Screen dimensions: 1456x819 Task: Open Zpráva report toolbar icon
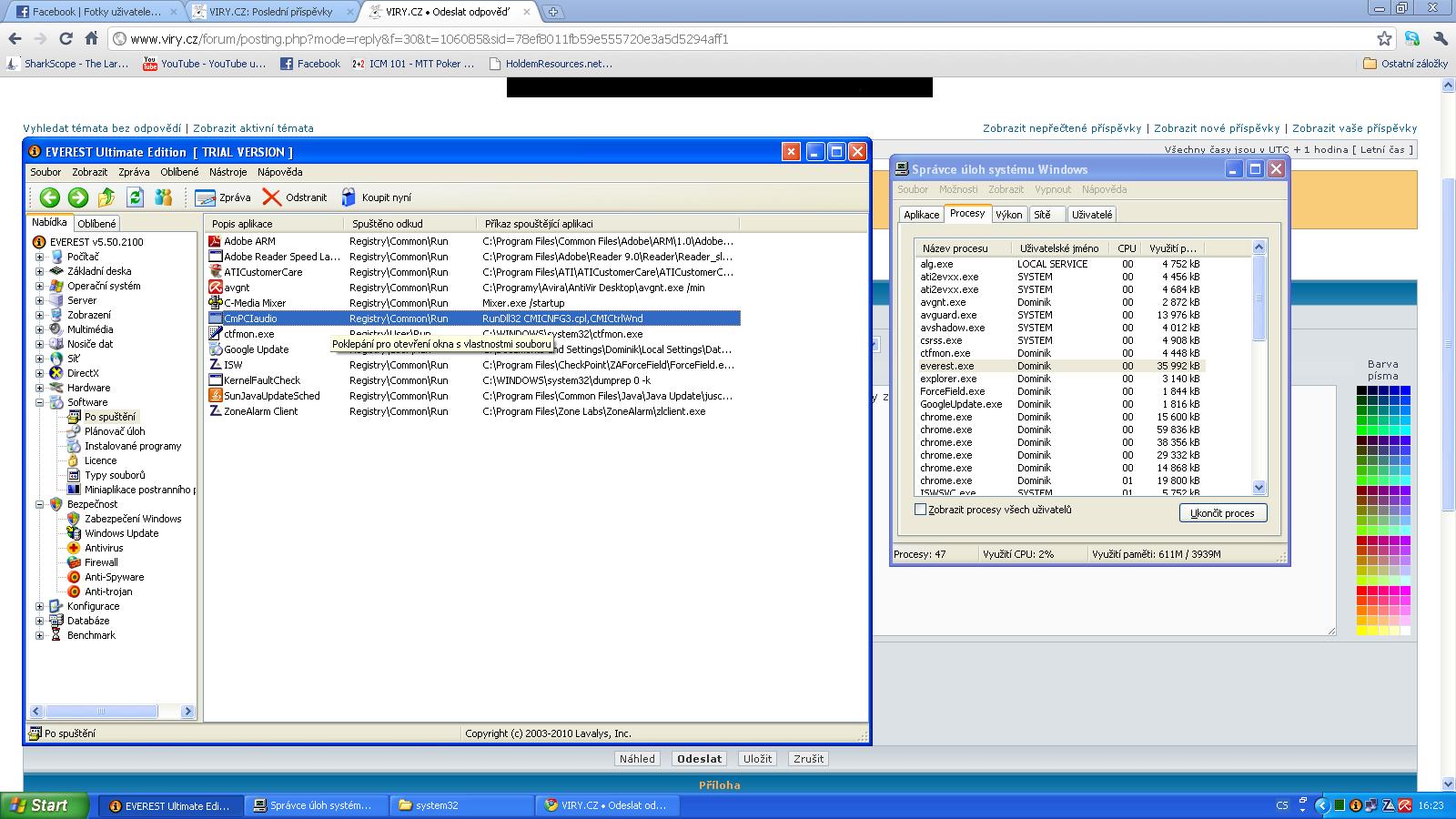pyautogui.click(x=206, y=197)
